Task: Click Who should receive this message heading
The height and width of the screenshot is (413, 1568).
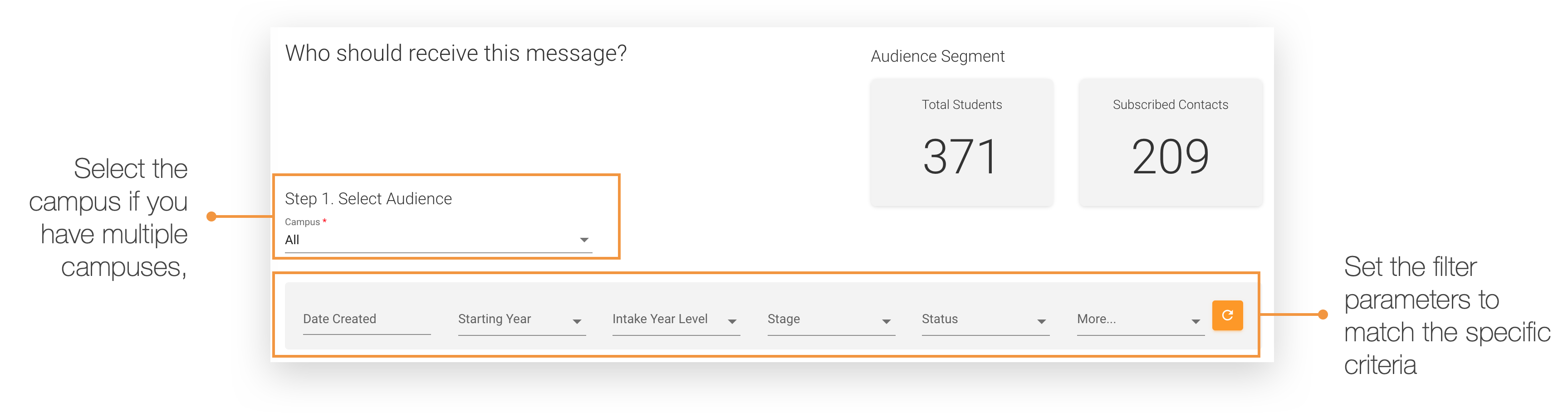Action: coord(456,53)
